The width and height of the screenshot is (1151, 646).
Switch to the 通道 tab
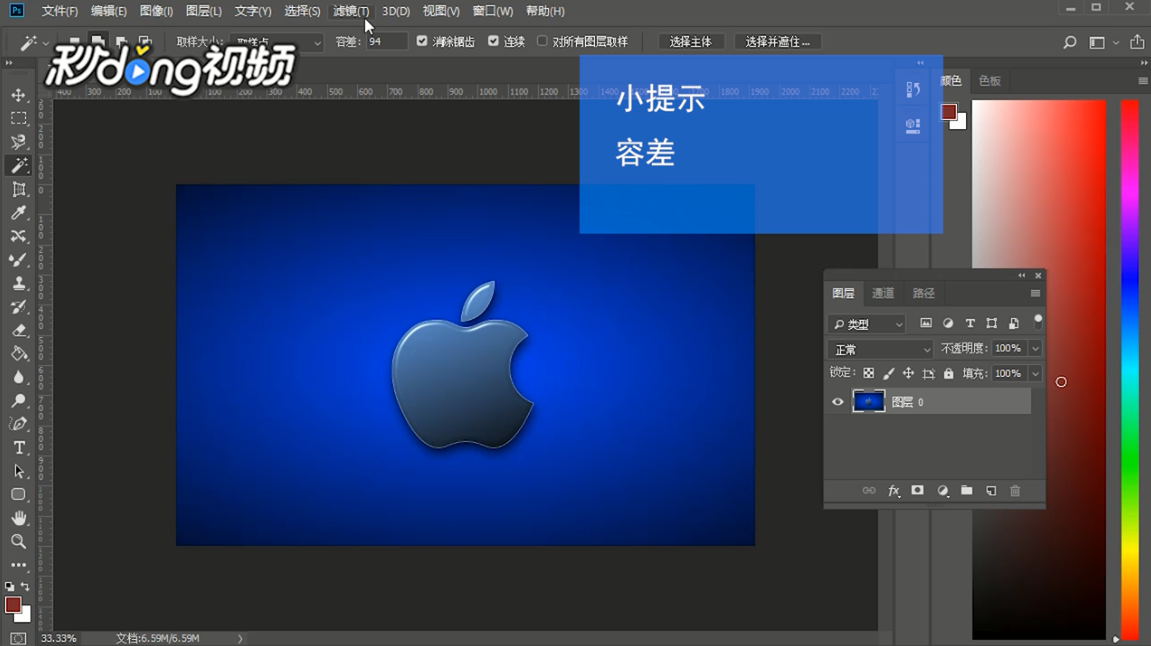[882, 293]
